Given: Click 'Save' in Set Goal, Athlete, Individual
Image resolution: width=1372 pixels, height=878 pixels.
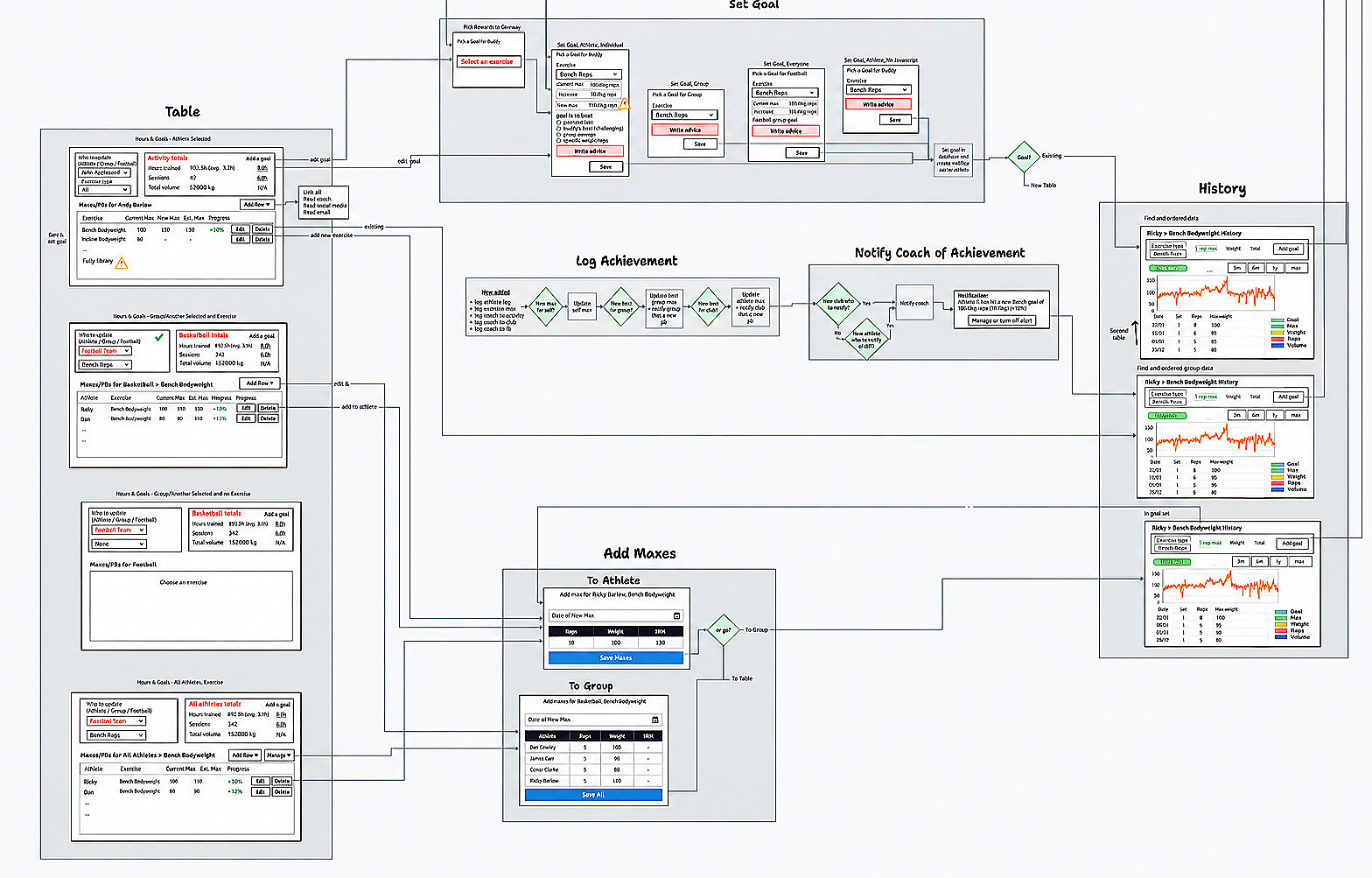Looking at the screenshot, I should pyautogui.click(x=605, y=166).
